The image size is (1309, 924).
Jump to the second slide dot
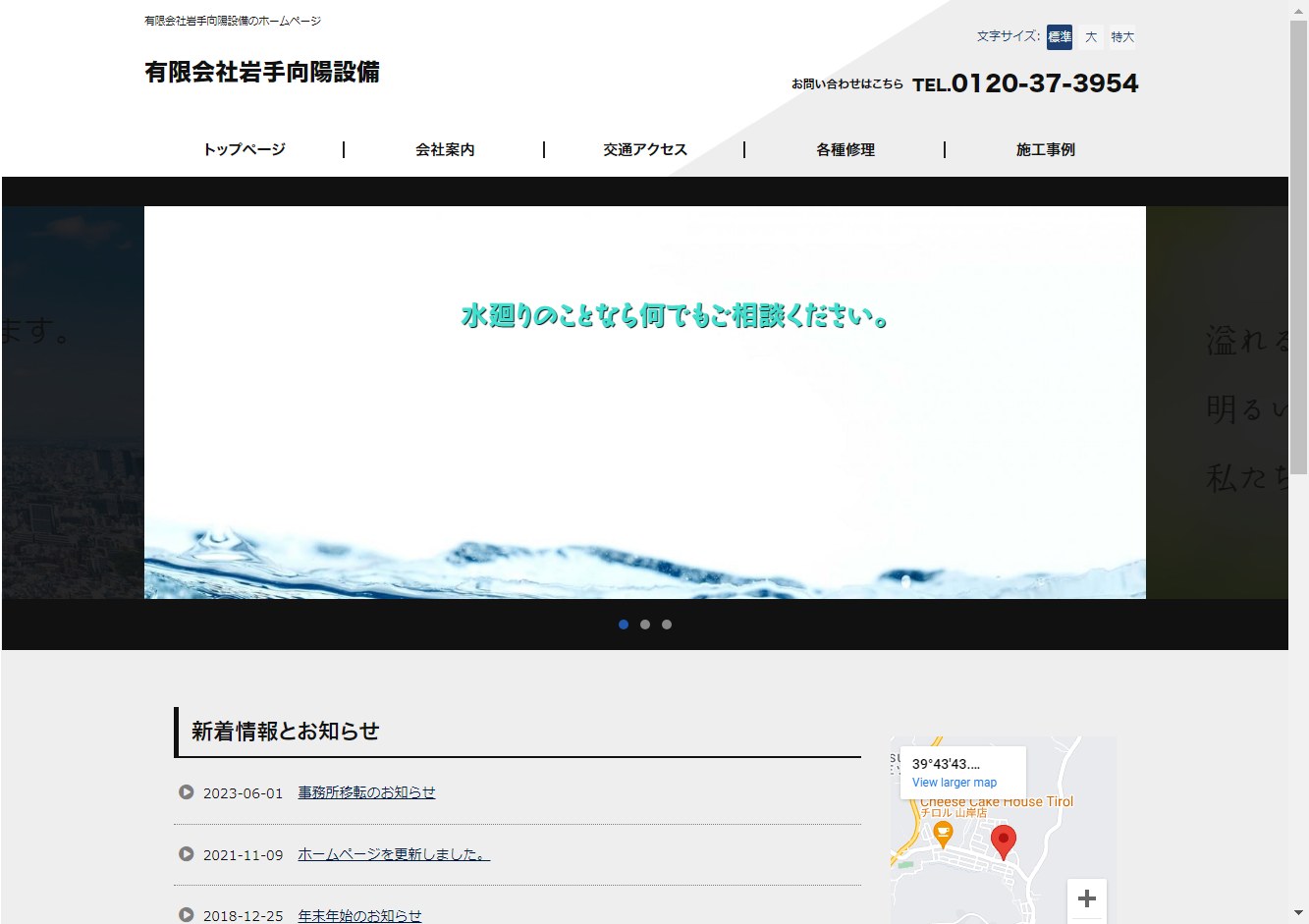click(645, 625)
